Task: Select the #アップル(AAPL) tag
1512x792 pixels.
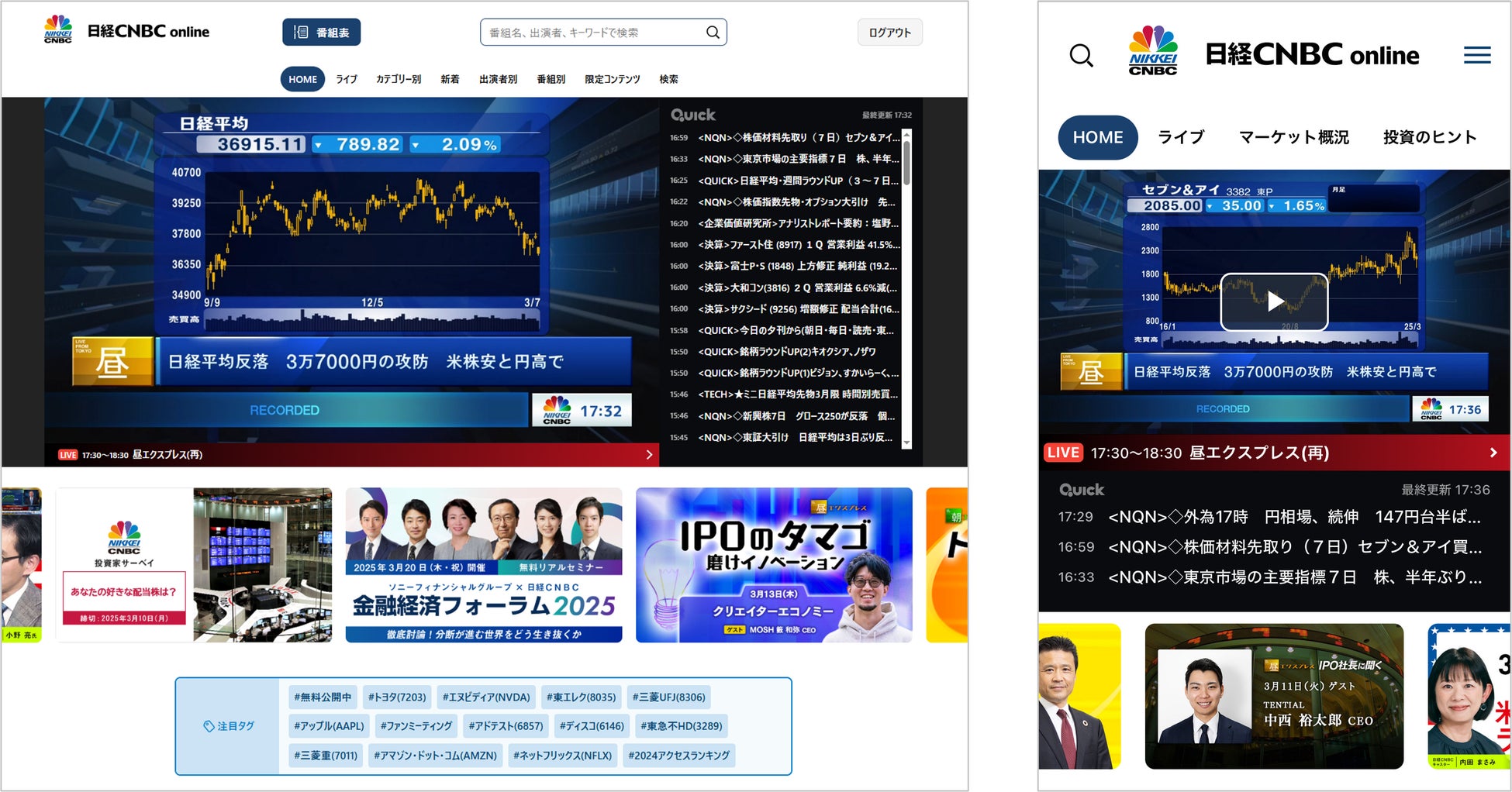Action: [x=329, y=726]
